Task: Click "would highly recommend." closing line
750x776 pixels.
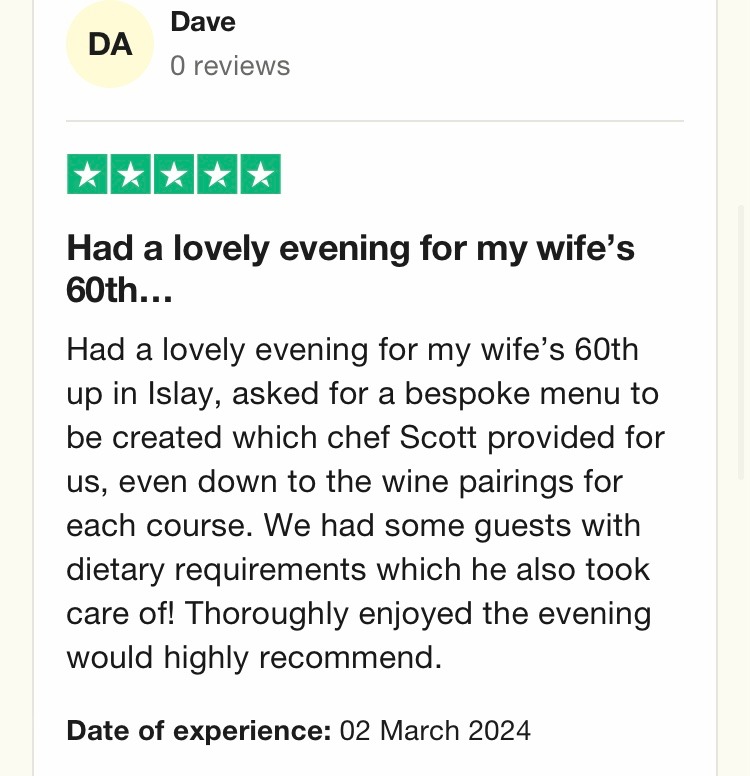Action: pyautogui.click(x=253, y=658)
